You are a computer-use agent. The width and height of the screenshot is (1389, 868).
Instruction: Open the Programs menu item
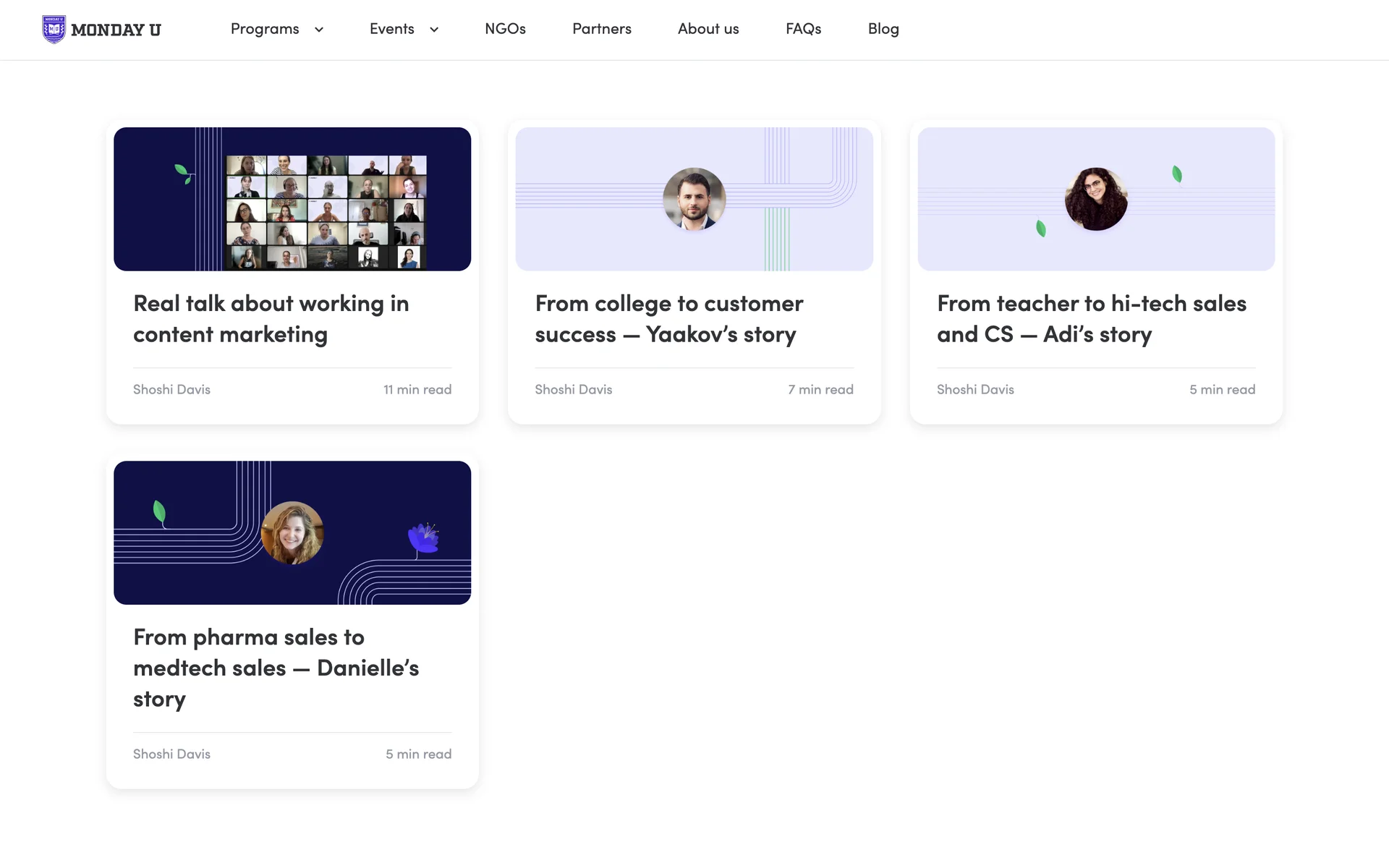coord(265,29)
